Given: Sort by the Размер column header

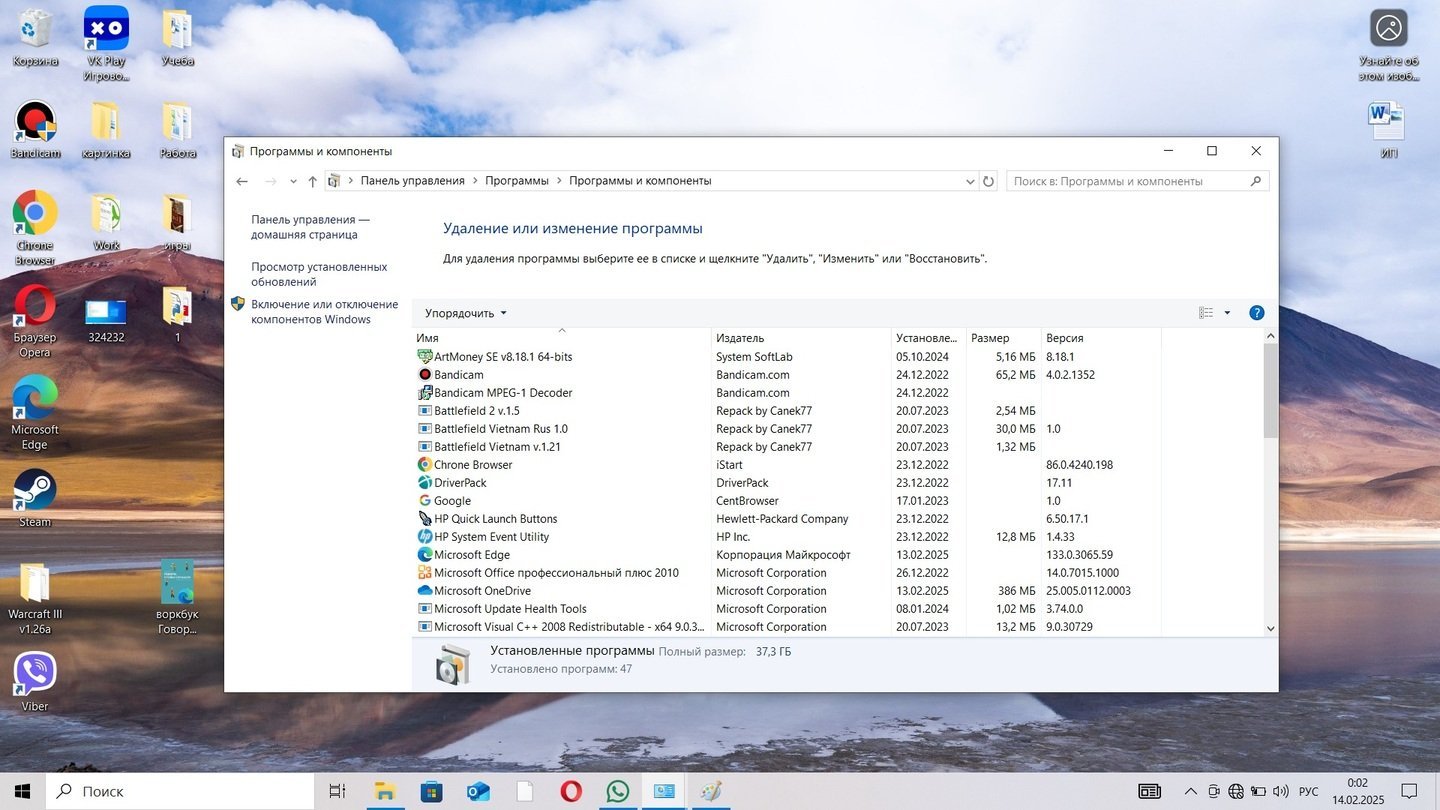Looking at the screenshot, I should pyautogui.click(x=1004, y=338).
